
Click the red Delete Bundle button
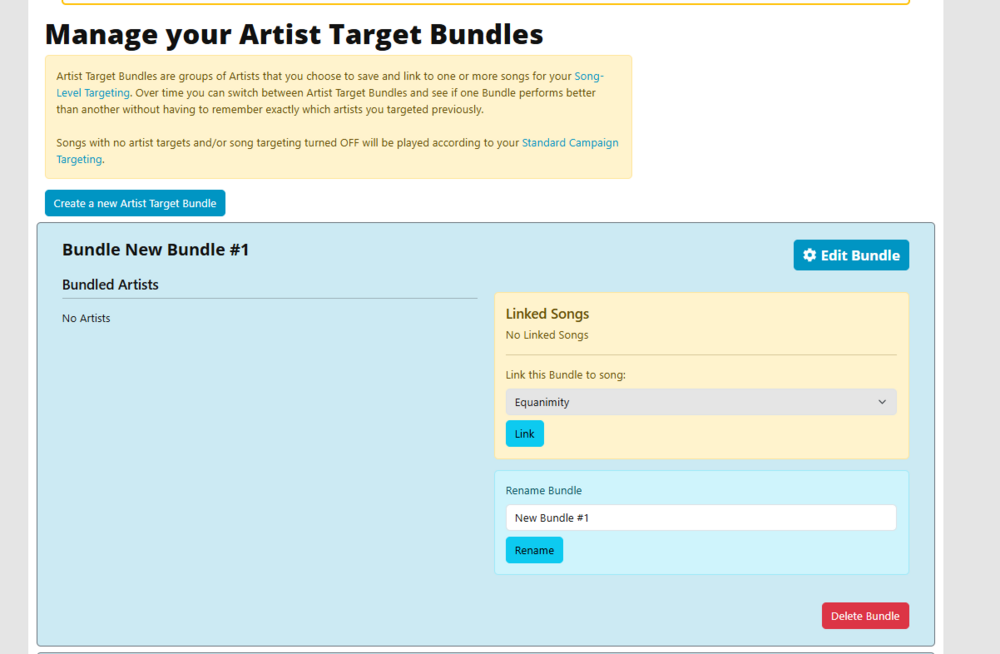[x=865, y=616]
